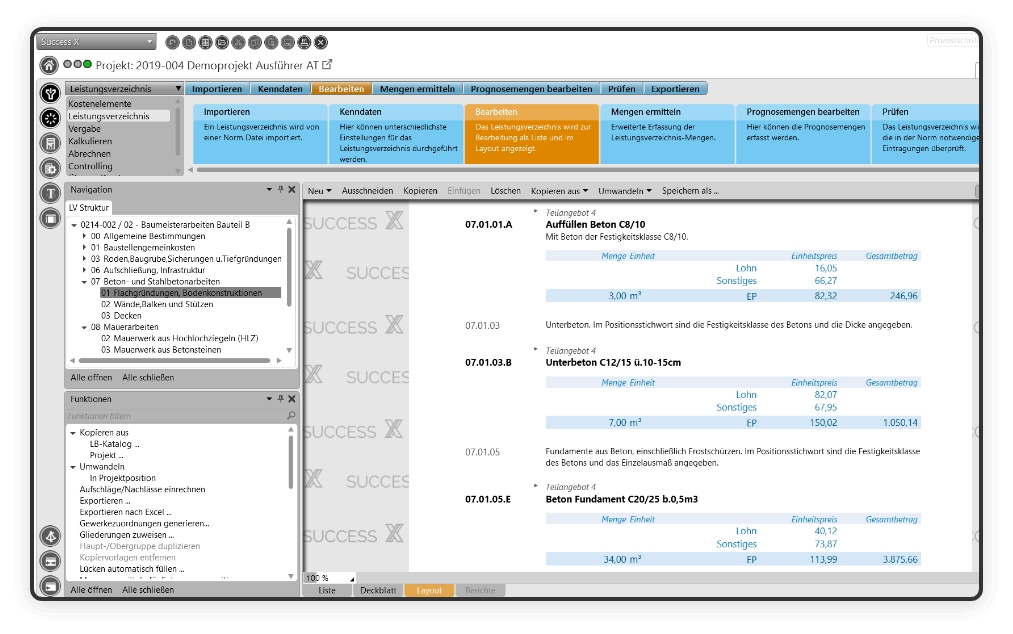This screenshot has width=1013, height=634.
Task: Click the radial burst icon in left sidebar
Action: pyautogui.click(x=50, y=118)
